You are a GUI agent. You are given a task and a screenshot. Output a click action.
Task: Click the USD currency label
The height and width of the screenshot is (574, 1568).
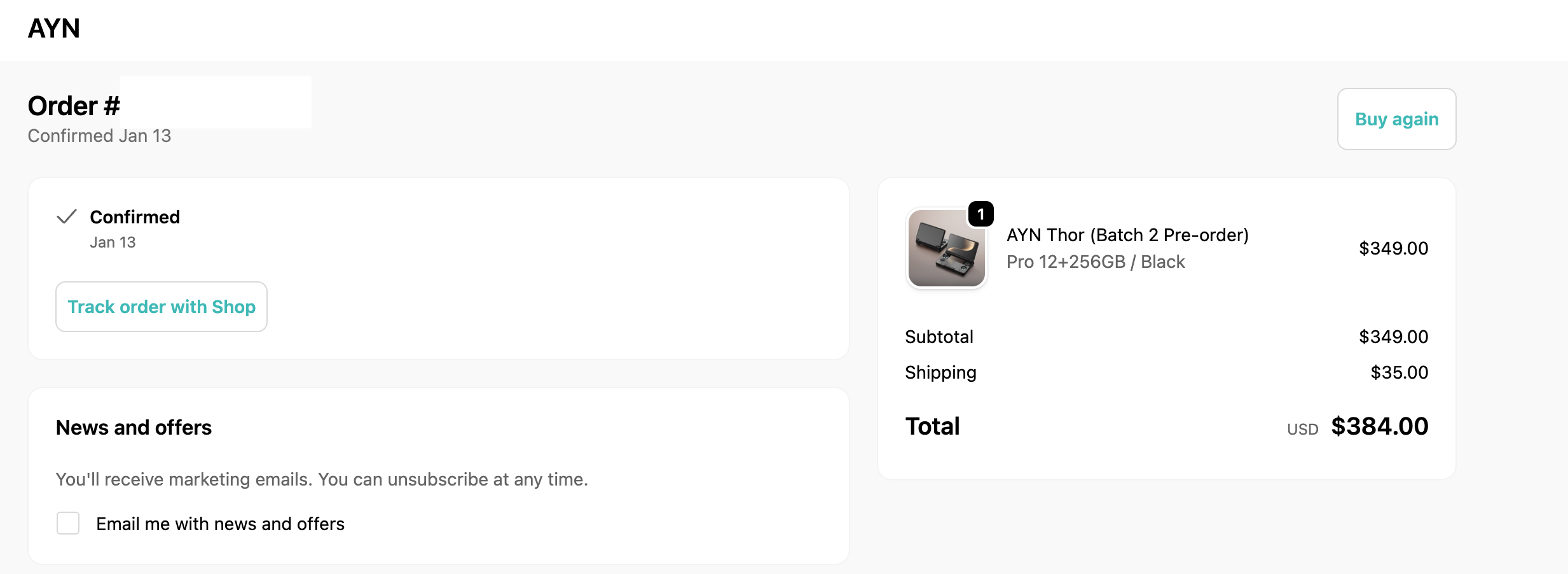click(1303, 430)
